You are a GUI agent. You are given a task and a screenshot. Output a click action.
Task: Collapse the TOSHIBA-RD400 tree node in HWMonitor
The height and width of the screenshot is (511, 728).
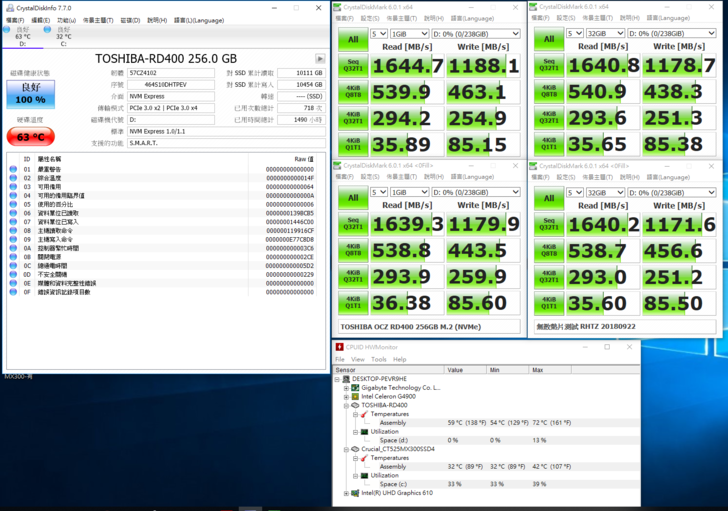345,405
